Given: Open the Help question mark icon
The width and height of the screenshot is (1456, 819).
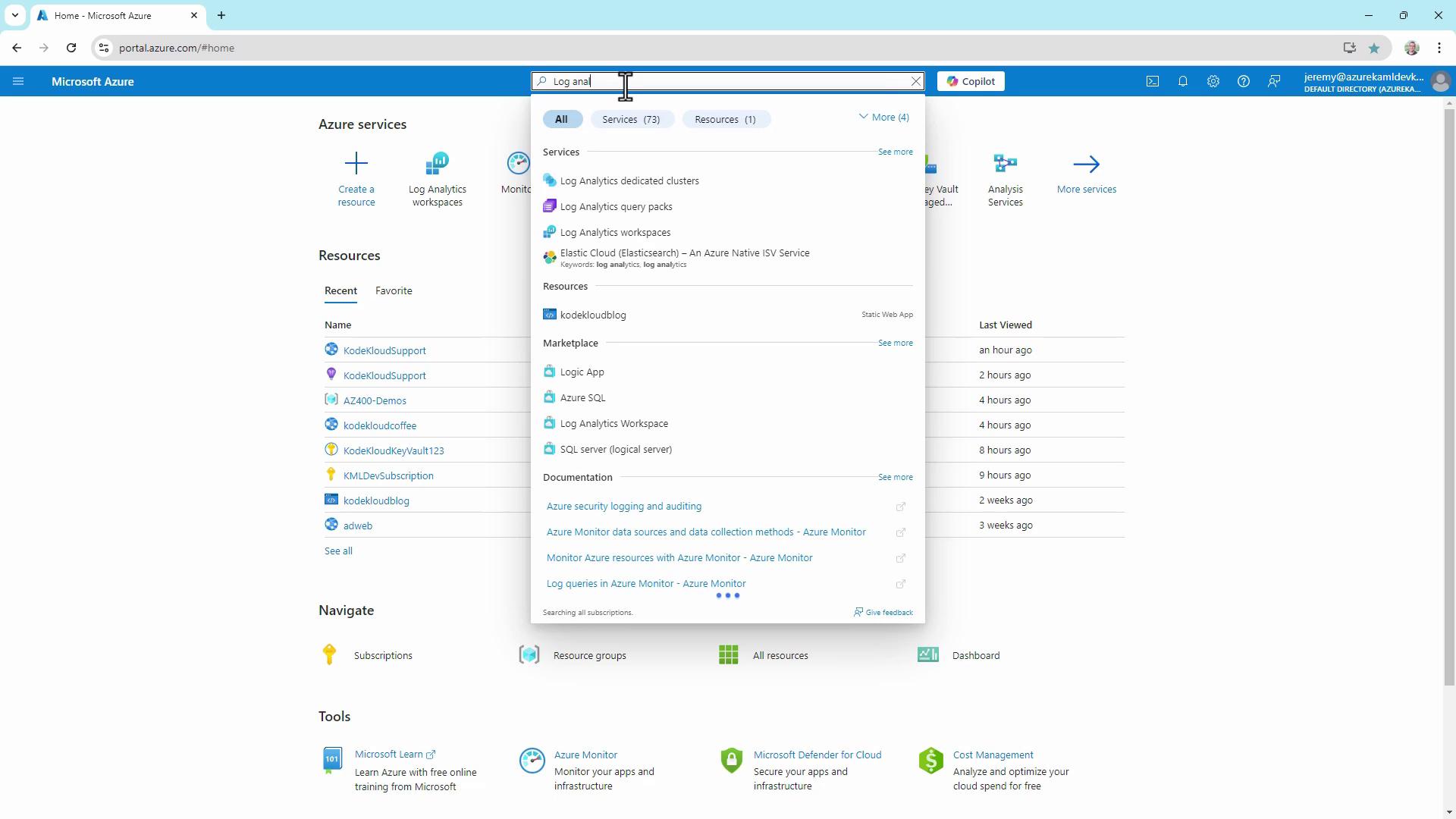Looking at the screenshot, I should pyautogui.click(x=1243, y=81).
